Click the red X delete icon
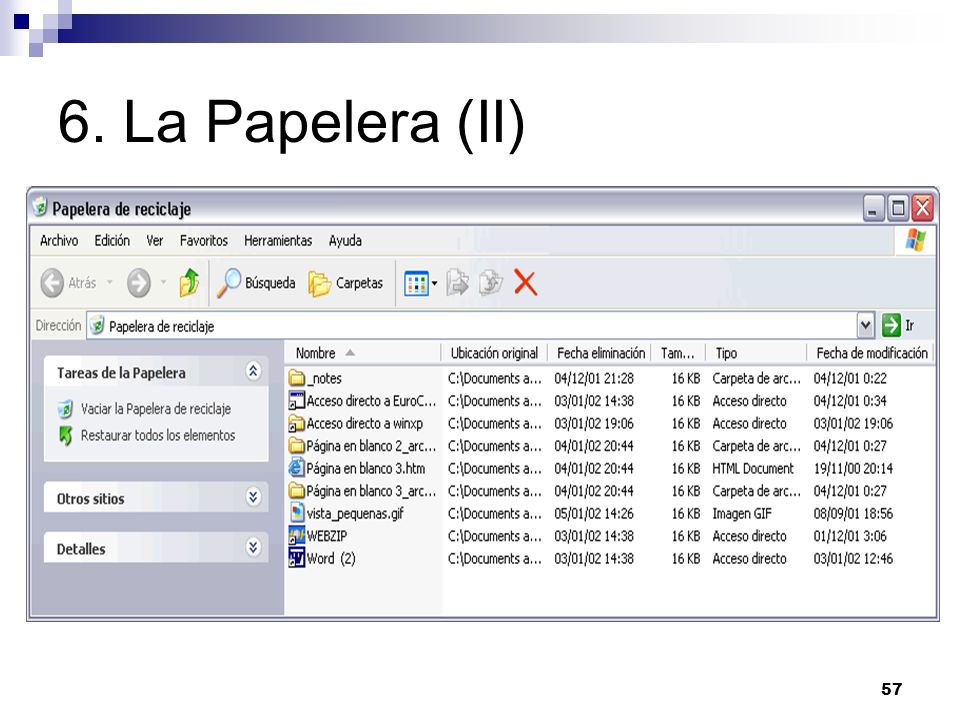Image resolution: width=960 pixels, height=720 pixels. [x=525, y=283]
